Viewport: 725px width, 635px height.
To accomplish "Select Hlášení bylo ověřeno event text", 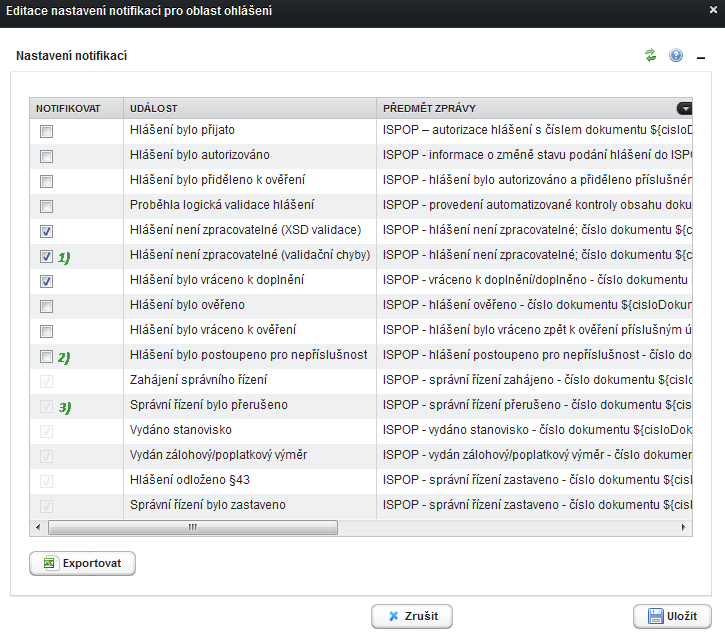I will [x=187, y=305].
